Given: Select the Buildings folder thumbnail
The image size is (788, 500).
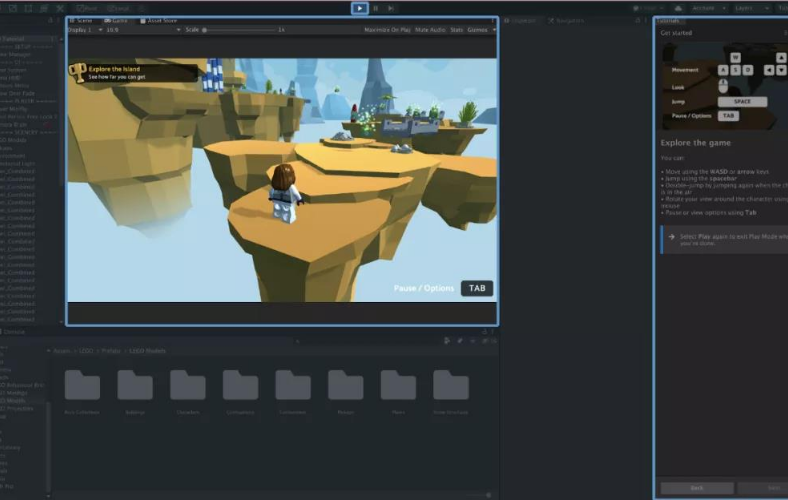Looking at the screenshot, I should click(135, 386).
